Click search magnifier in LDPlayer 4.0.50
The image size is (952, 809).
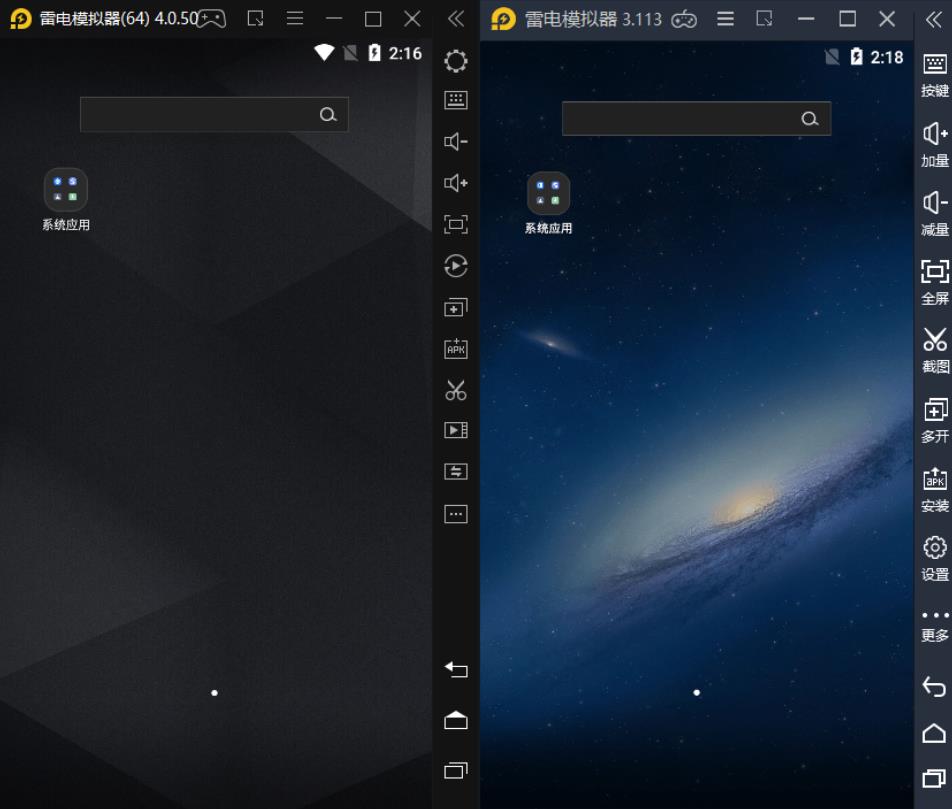[328, 114]
